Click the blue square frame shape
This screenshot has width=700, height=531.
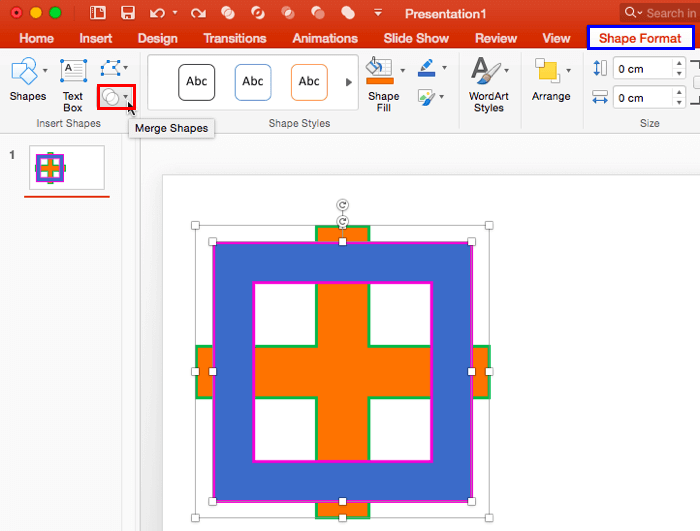(342, 263)
